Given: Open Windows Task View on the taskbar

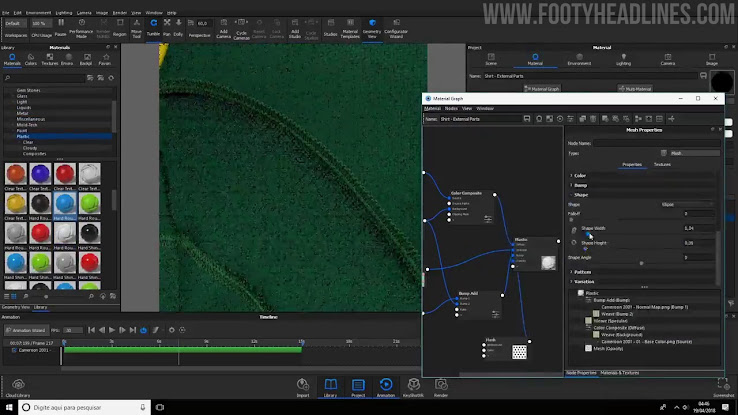Looking at the screenshot, I should point(160,407).
